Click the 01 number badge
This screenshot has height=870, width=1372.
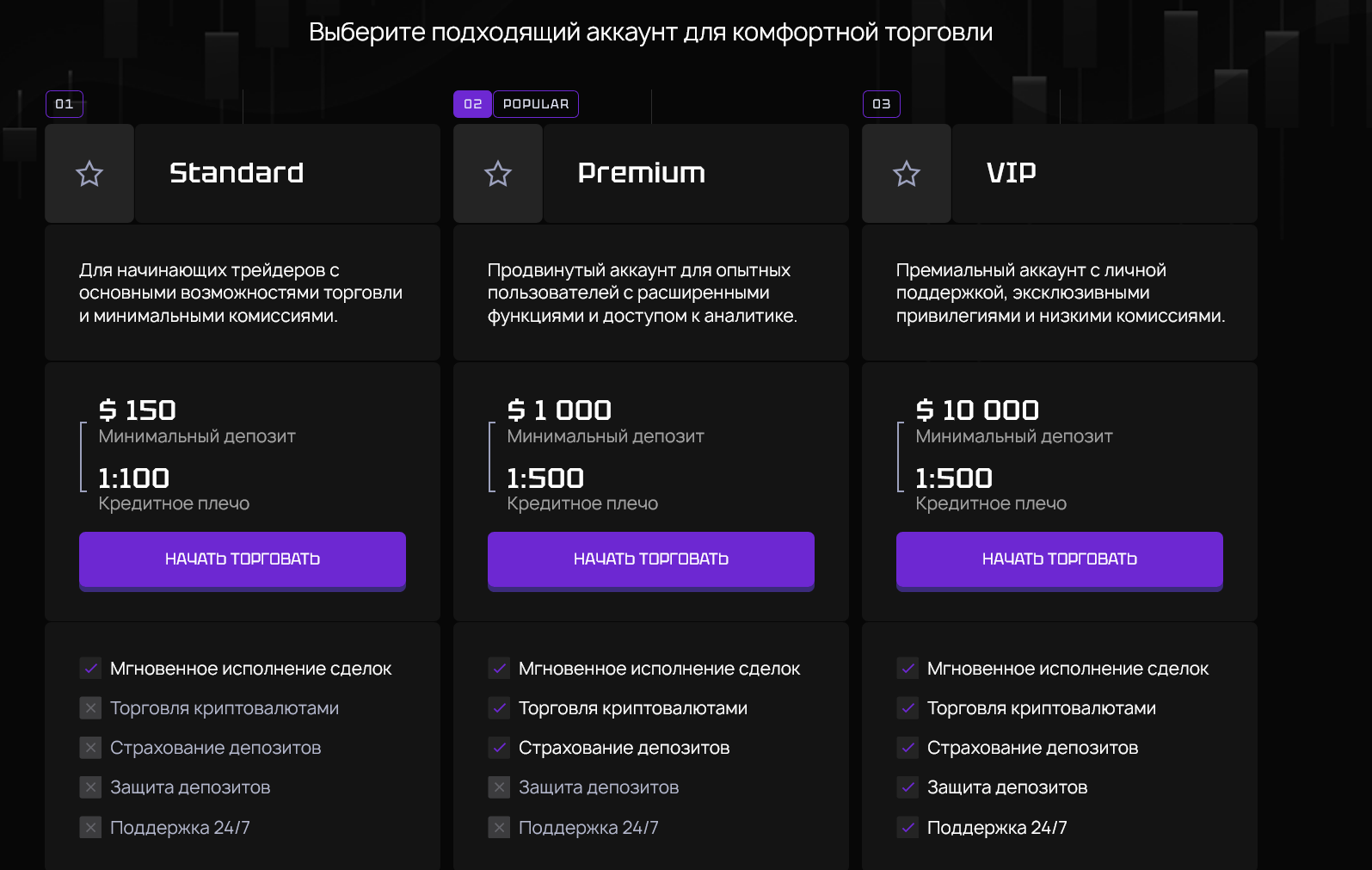[x=65, y=104]
